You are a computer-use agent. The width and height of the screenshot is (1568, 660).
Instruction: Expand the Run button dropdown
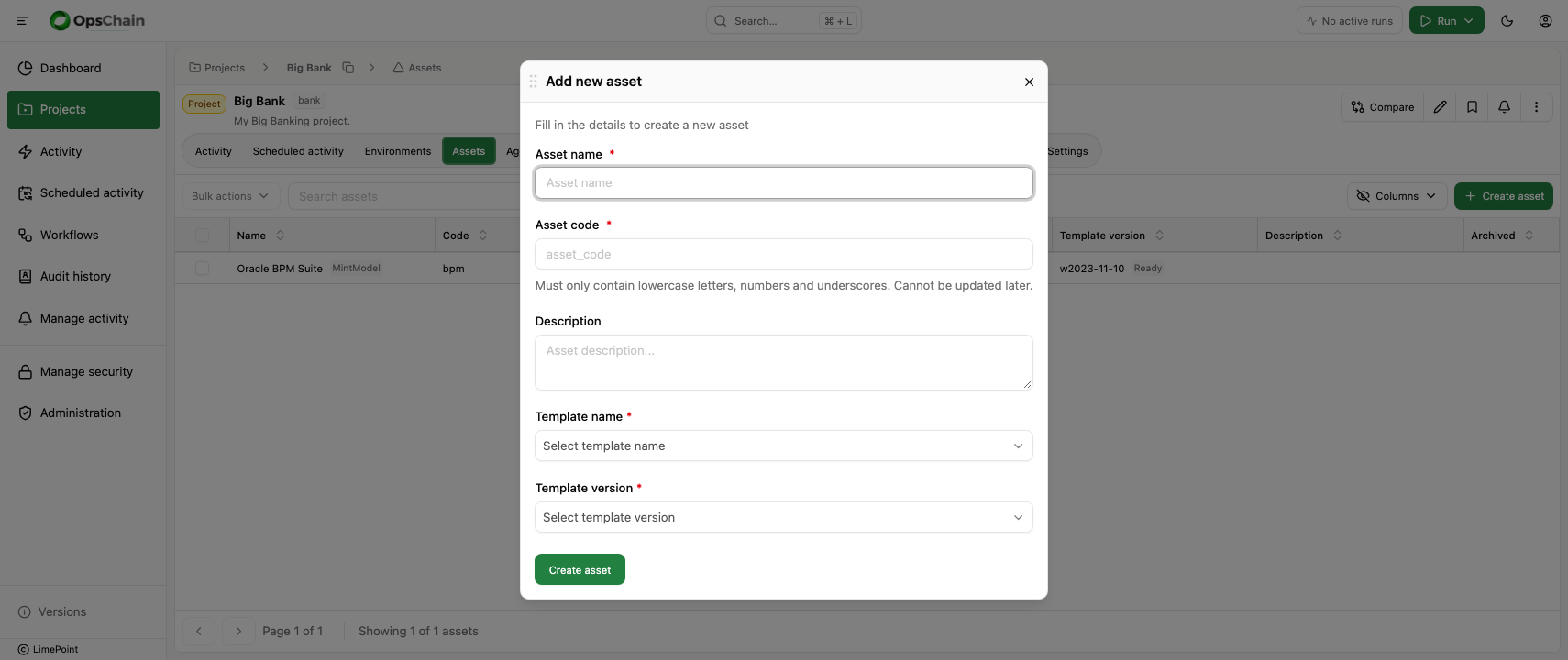1469,20
